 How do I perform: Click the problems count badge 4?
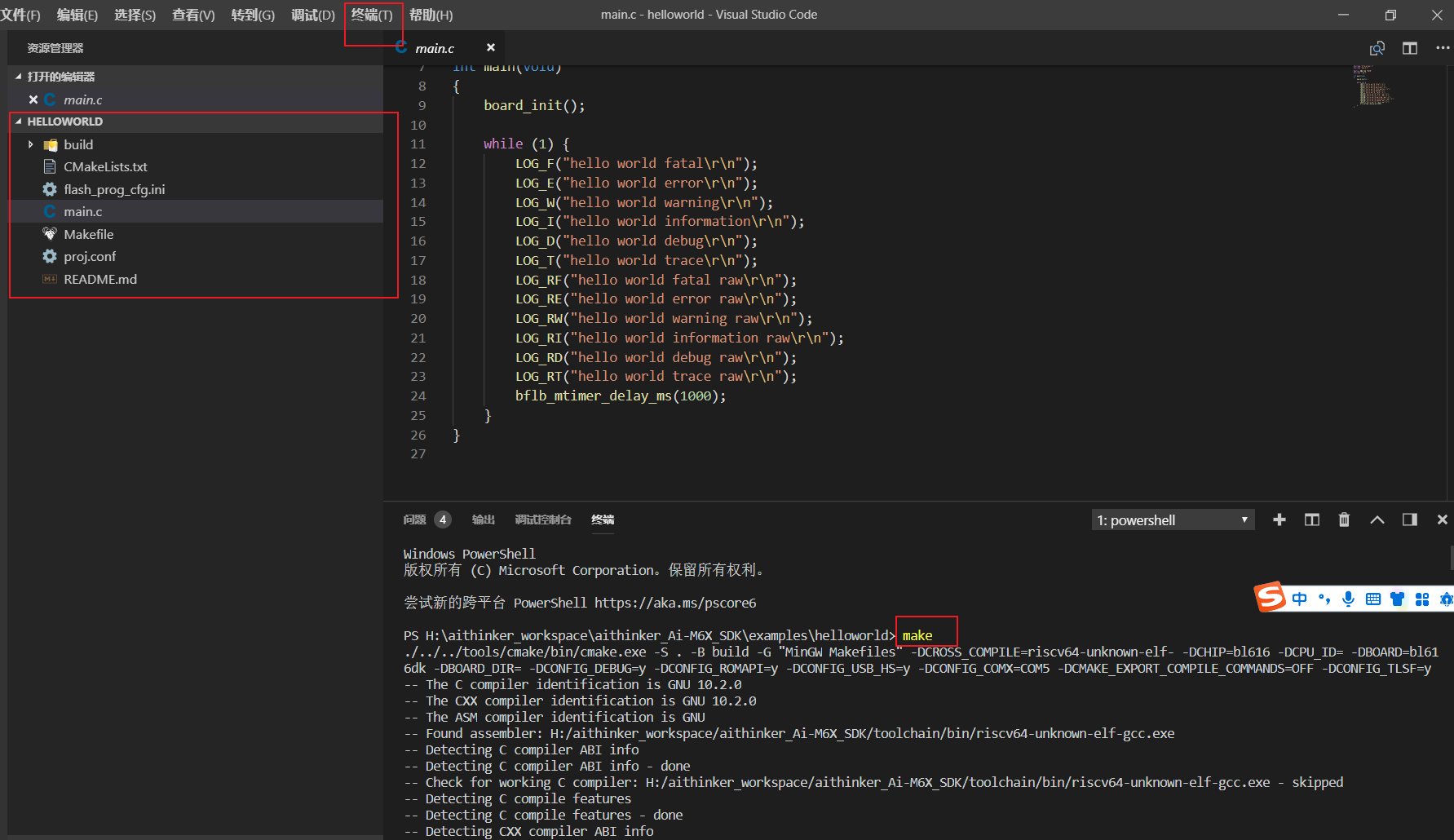tap(443, 519)
